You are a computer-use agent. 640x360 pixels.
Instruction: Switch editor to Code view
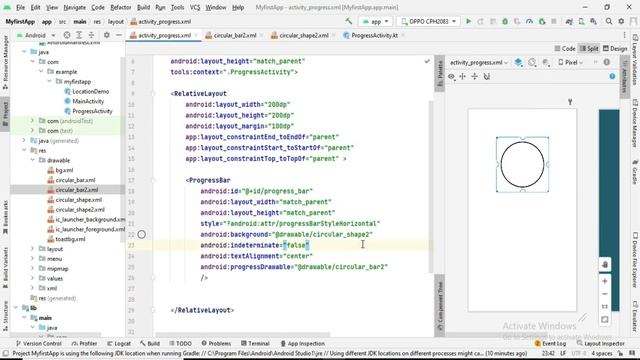pyautogui.click(x=565, y=49)
